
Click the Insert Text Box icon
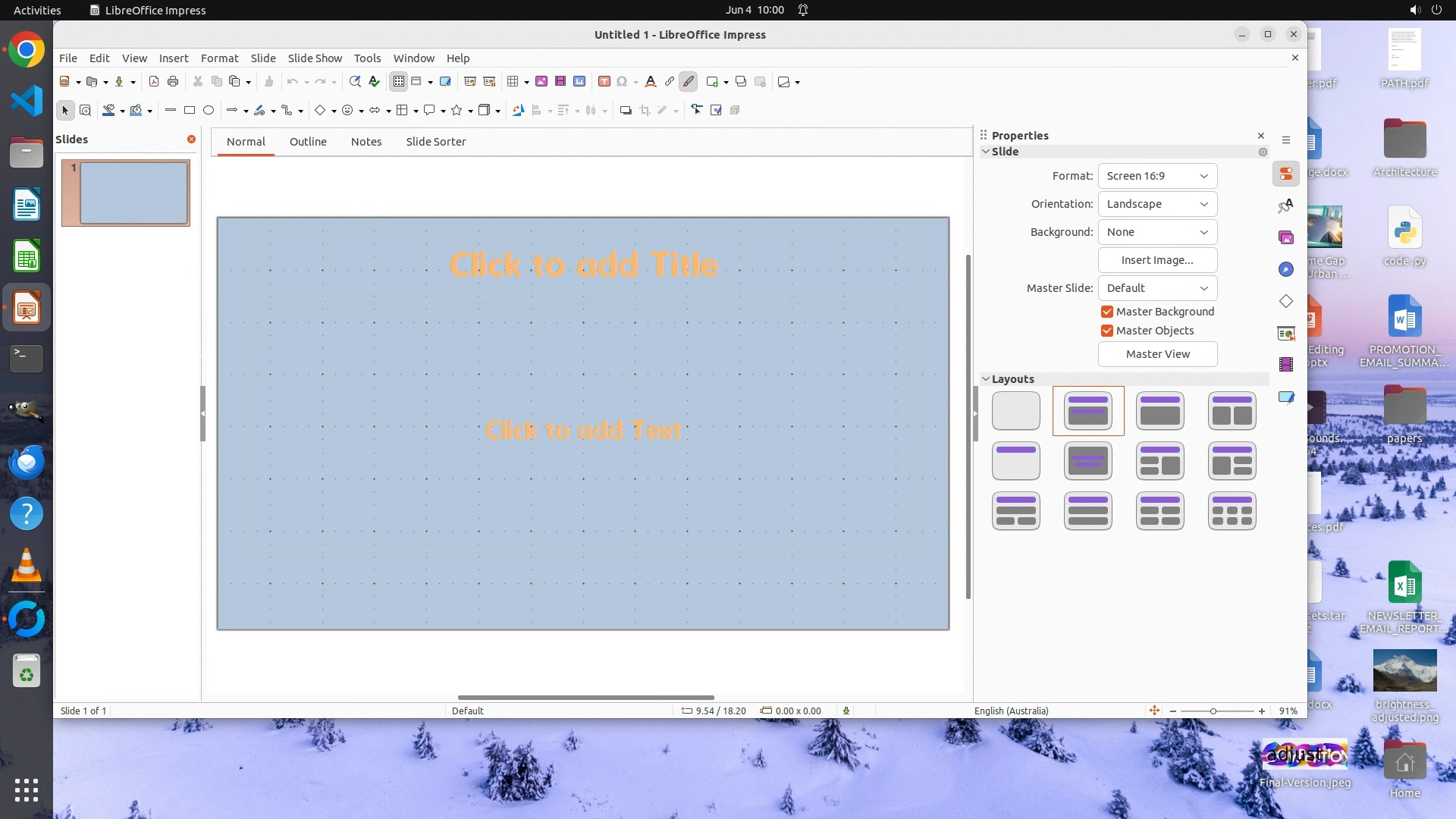604,82
